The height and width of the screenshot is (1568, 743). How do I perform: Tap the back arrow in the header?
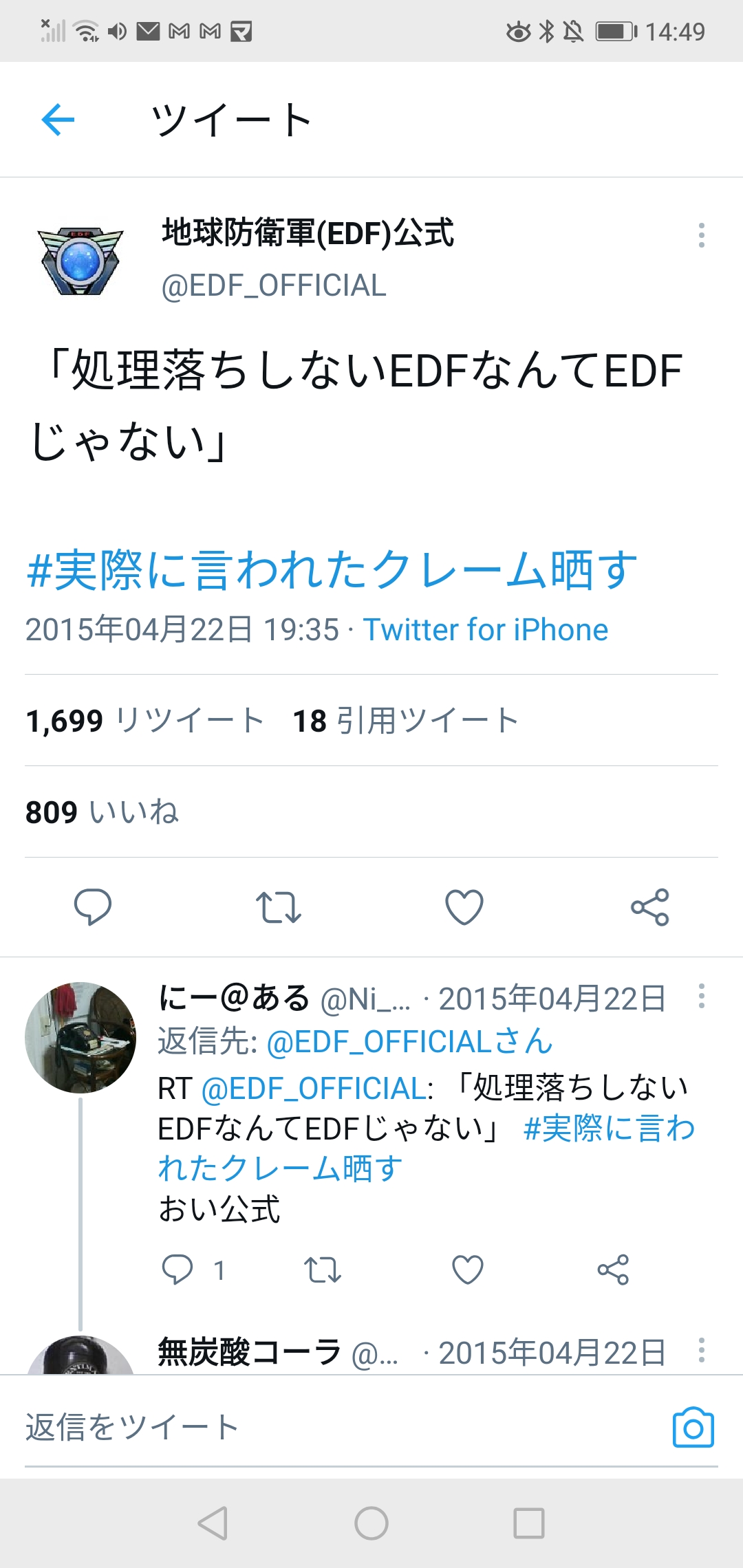[x=58, y=120]
